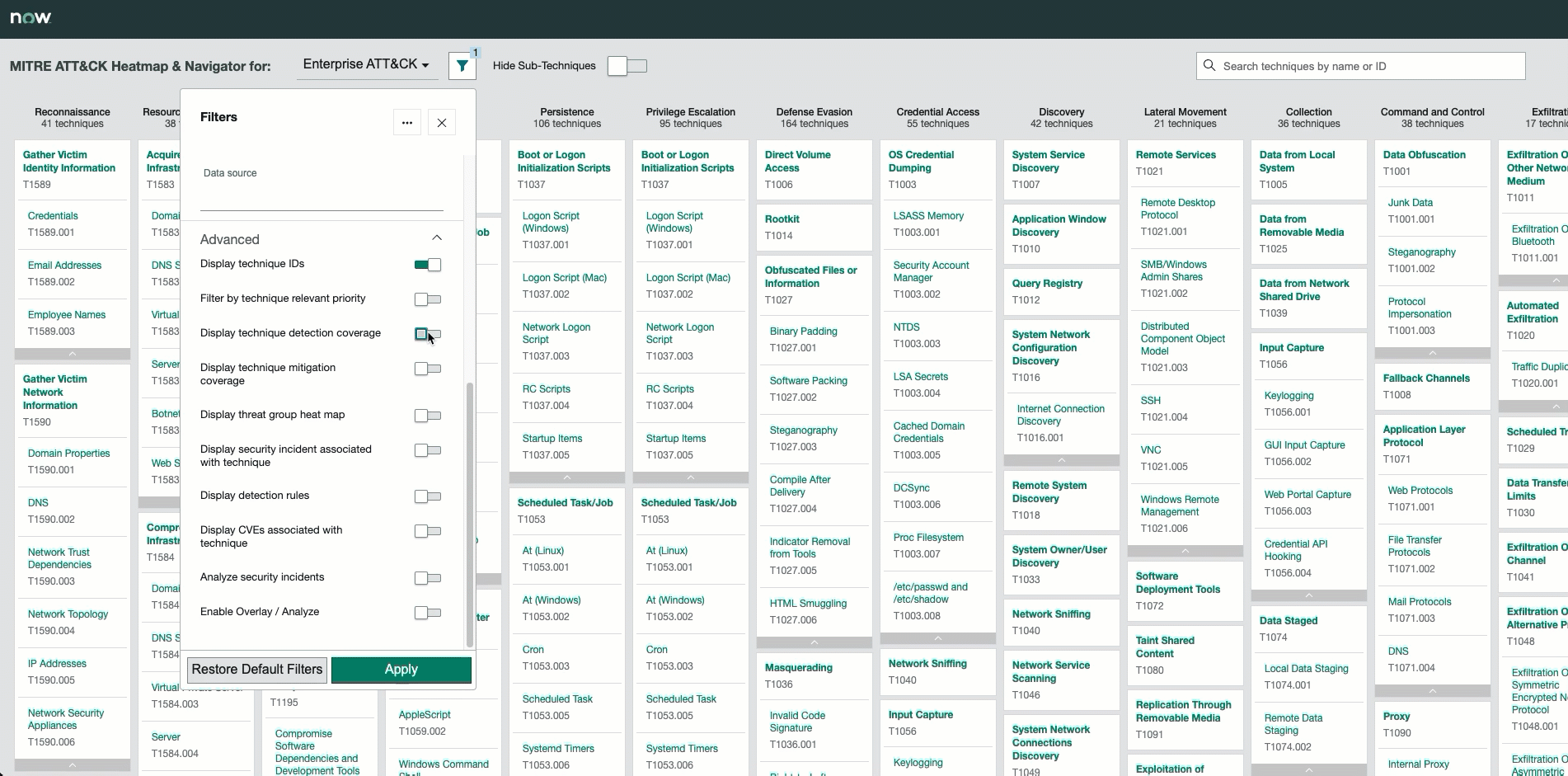Toggle Hide Sub-Techniques switch
The width and height of the screenshot is (1568, 776).
[627, 66]
